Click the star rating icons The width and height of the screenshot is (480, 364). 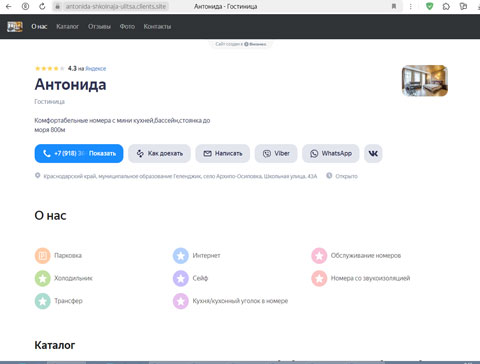50,69
